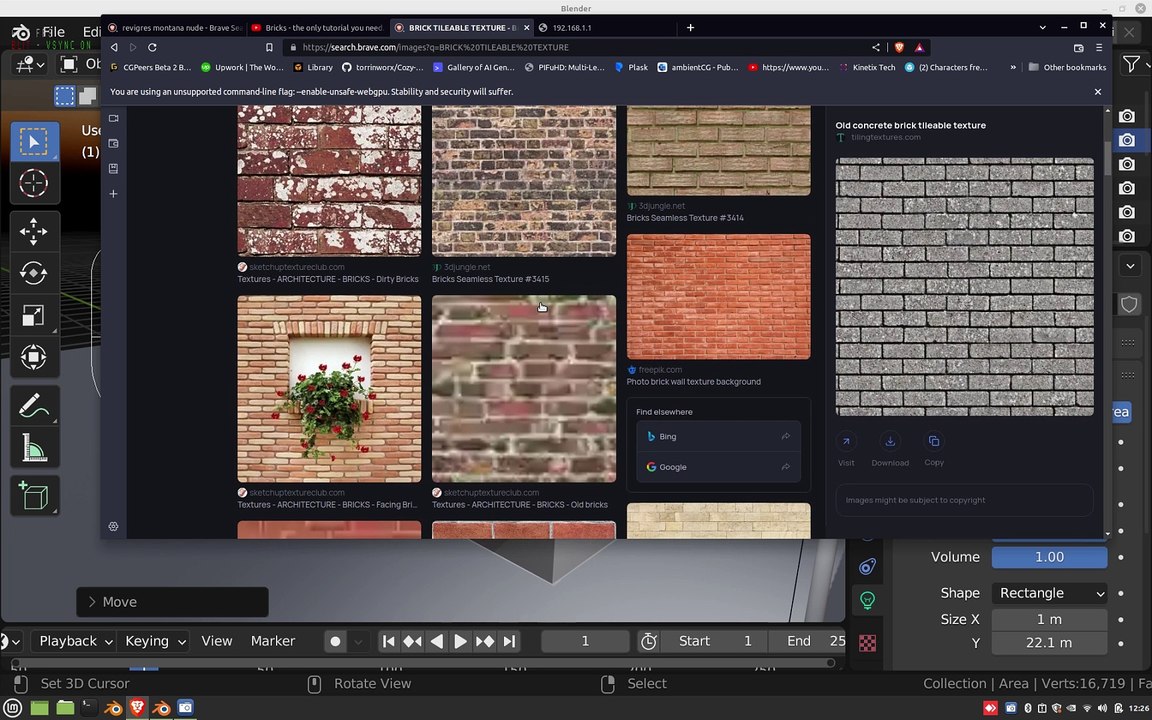Click the browser reload button

pyautogui.click(x=152, y=47)
